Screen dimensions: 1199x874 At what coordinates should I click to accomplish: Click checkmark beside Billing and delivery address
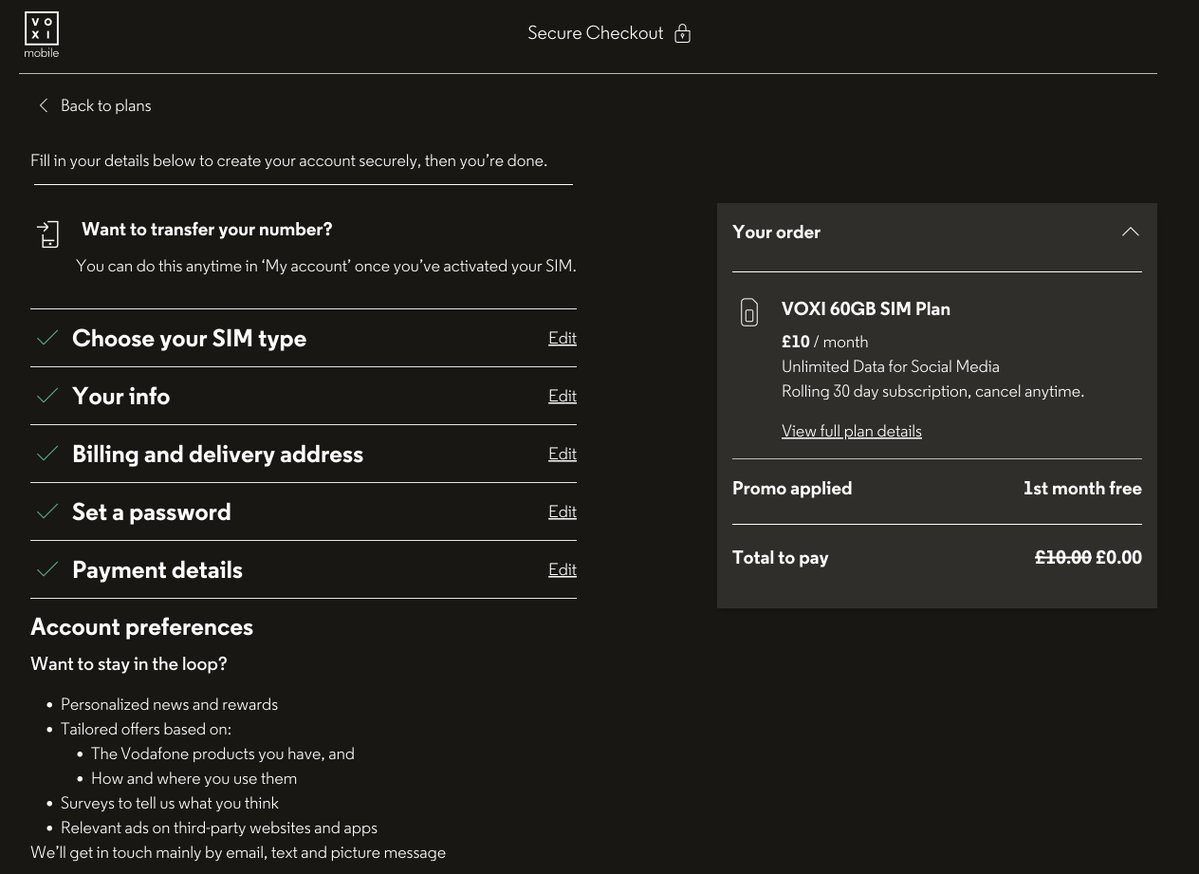47,453
